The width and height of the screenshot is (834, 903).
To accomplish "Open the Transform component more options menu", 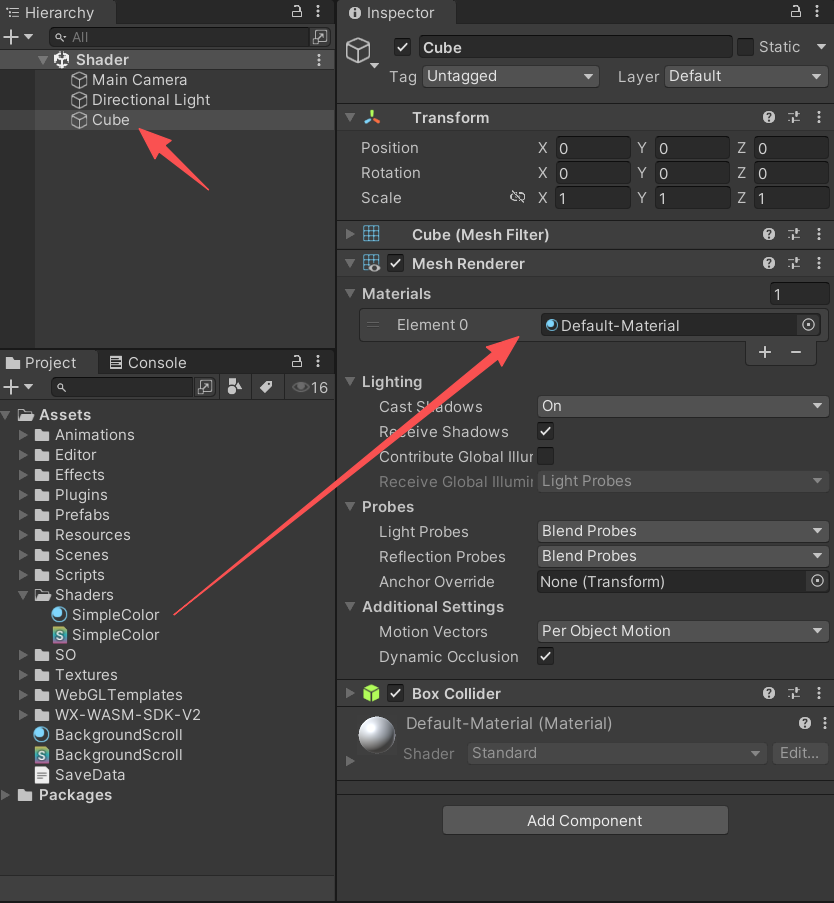I will pyautogui.click(x=820, y=117).
